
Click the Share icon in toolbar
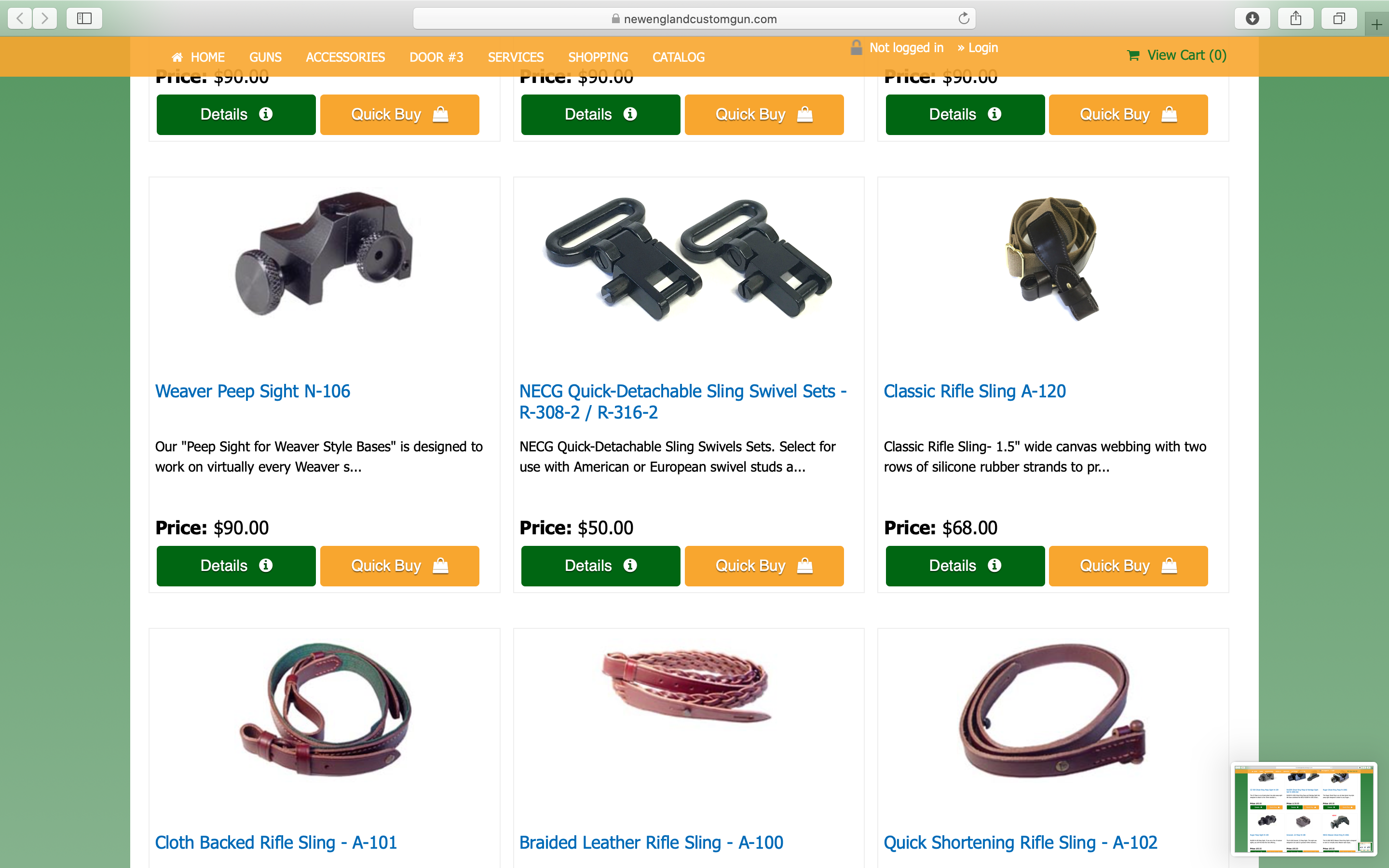tap(1295, 18)
